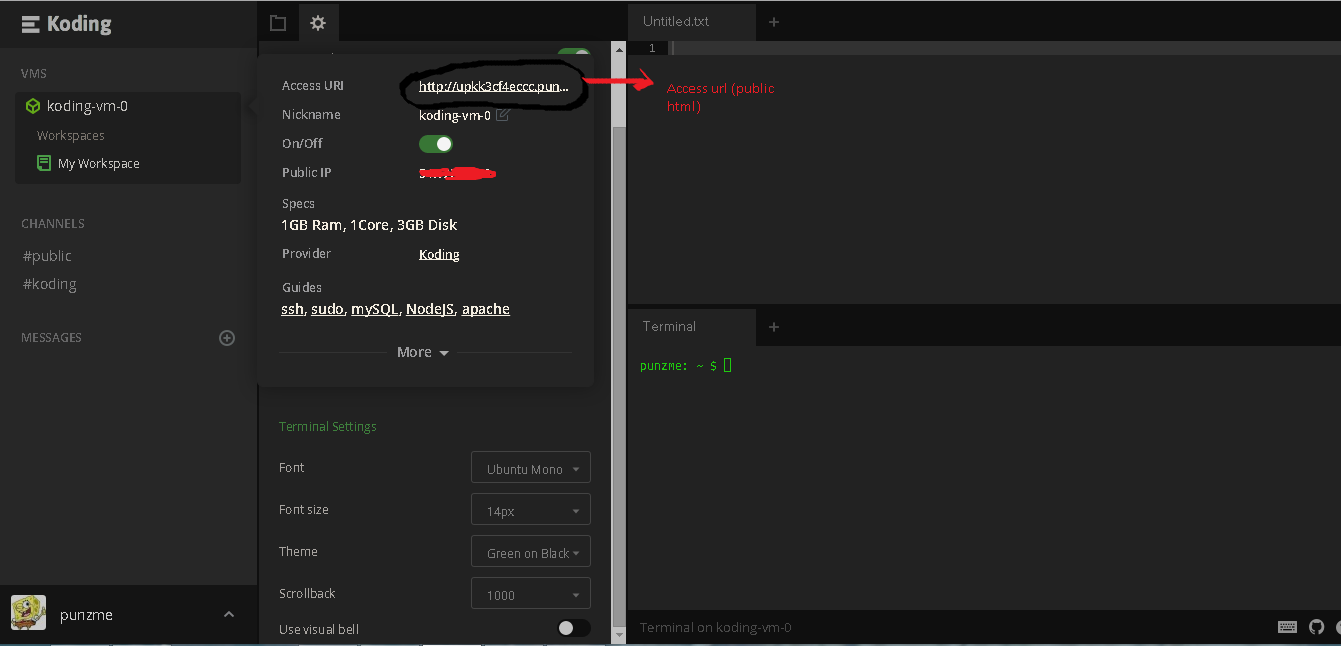Open the Koding hamburger menu
Viewport: 1341px width, 646px height.
pos(29,22)
